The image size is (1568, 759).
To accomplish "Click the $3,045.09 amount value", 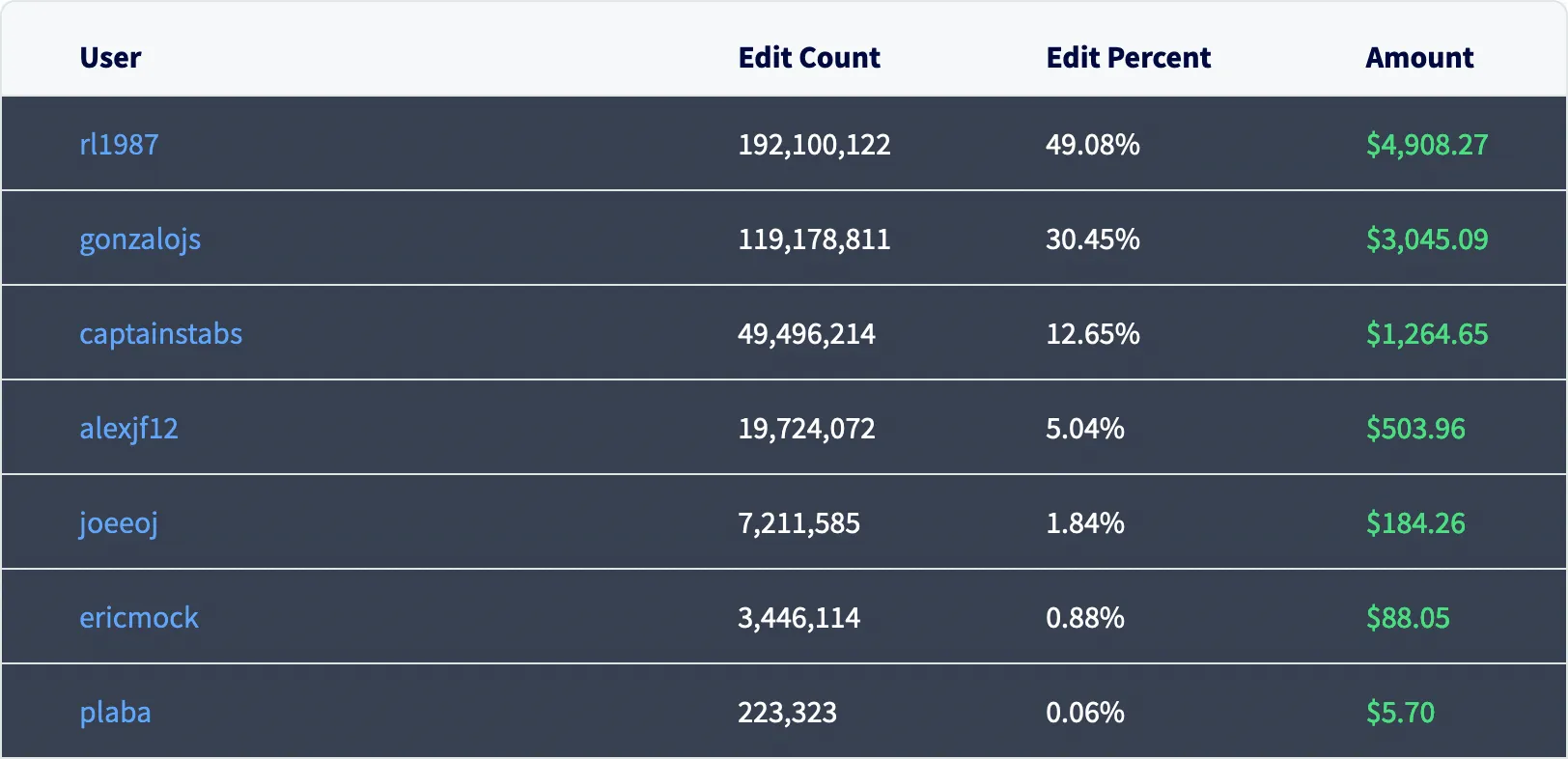I will (x=1426, y=239).
